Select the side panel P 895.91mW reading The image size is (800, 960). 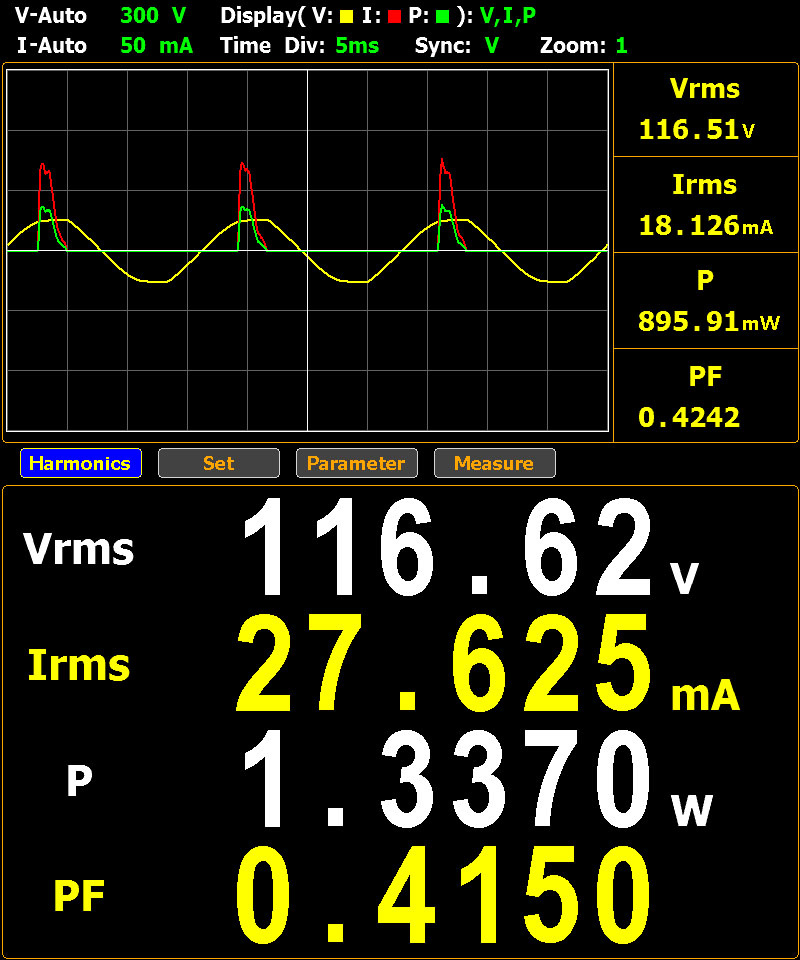(705, 301)
